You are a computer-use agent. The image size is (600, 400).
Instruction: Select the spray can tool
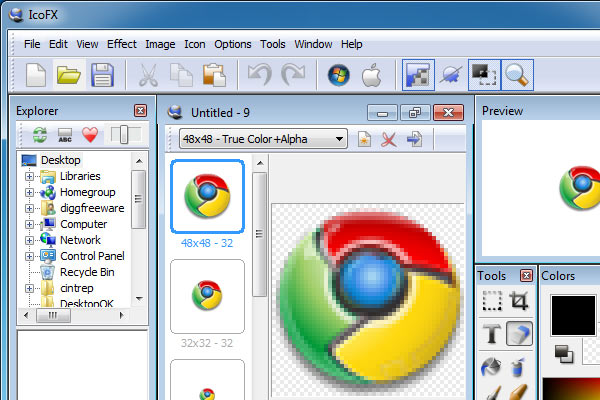click(518, 367)
